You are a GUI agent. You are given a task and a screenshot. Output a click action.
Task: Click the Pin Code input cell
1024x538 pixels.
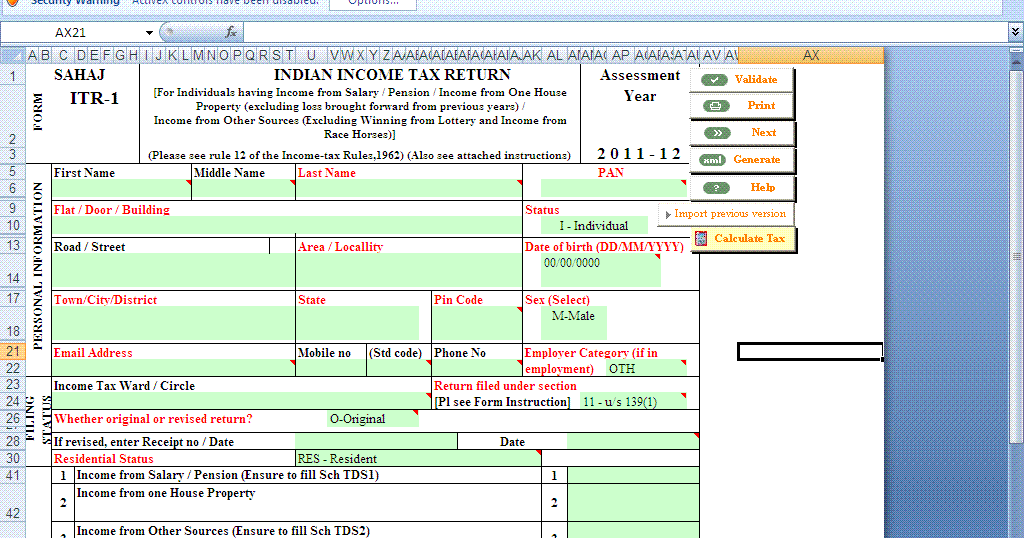coord(477,323)
